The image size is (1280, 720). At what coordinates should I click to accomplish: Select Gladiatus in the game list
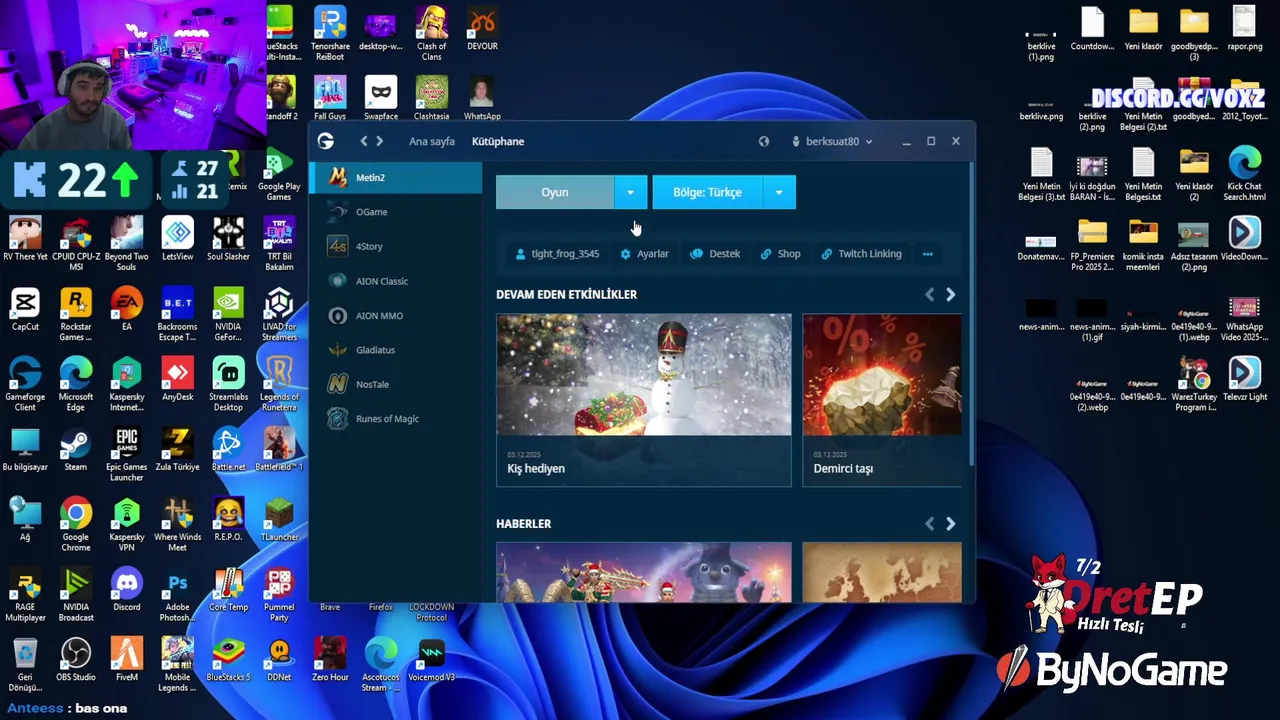coord(396,350)
